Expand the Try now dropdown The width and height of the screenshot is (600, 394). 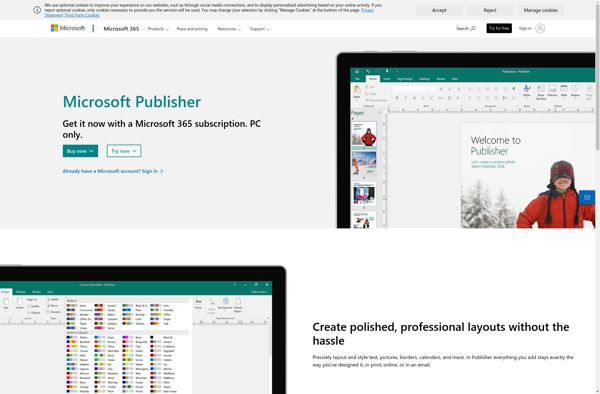point(124,151)
